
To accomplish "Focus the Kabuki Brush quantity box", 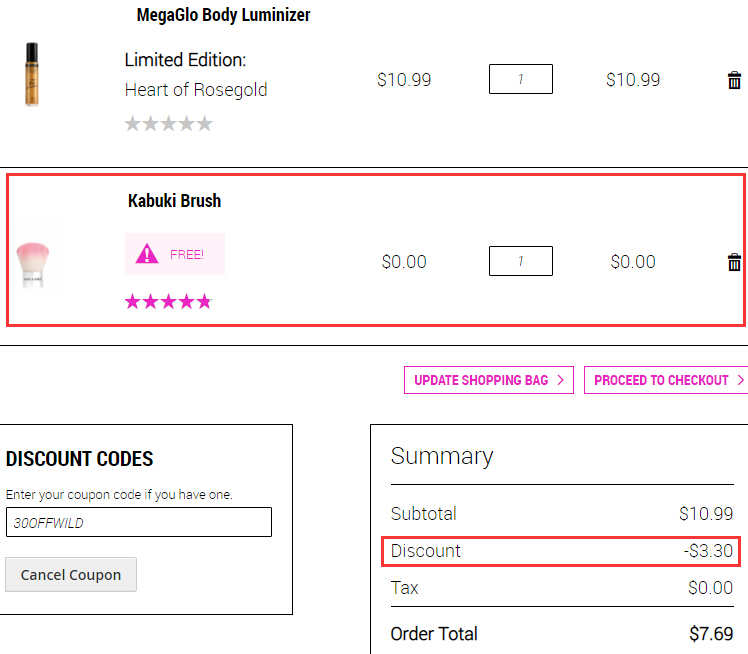I will [520, 261].
